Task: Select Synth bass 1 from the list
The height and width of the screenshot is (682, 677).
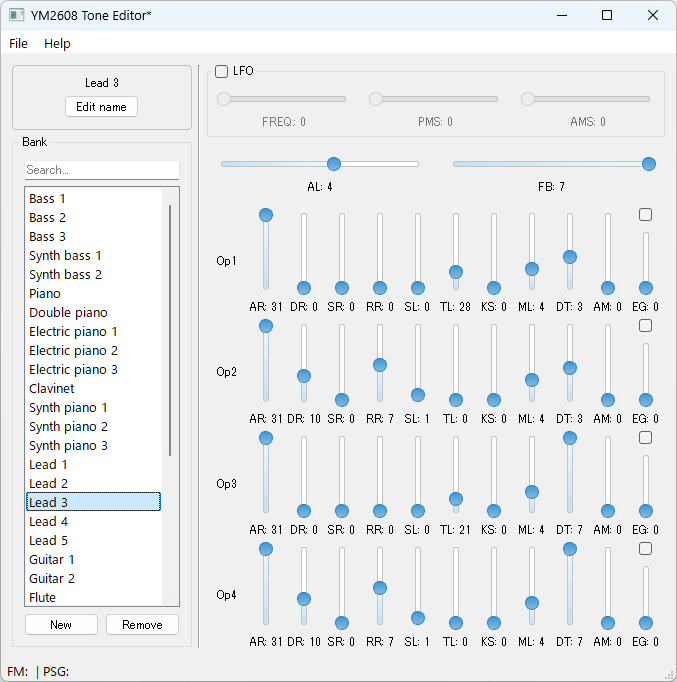Action: tap(65, 256)
